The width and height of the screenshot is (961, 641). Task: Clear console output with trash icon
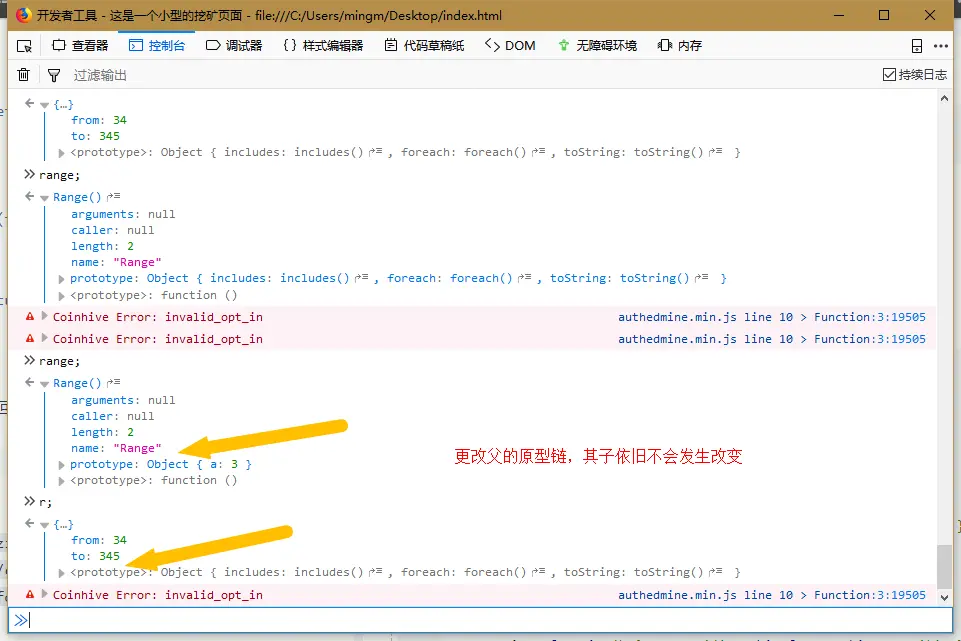23,75
